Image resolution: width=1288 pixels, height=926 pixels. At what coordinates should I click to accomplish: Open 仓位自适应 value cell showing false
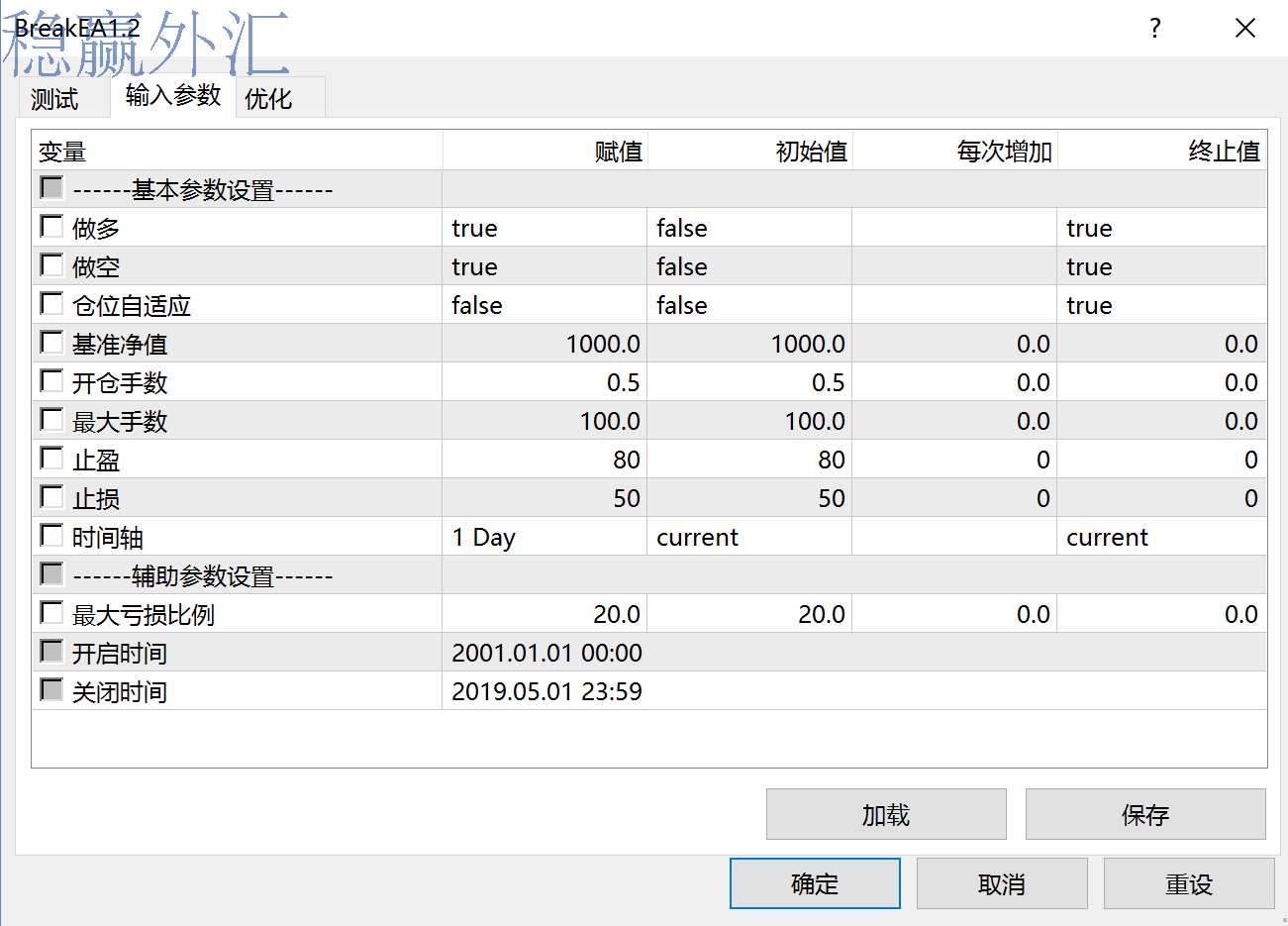pos(545,305)
